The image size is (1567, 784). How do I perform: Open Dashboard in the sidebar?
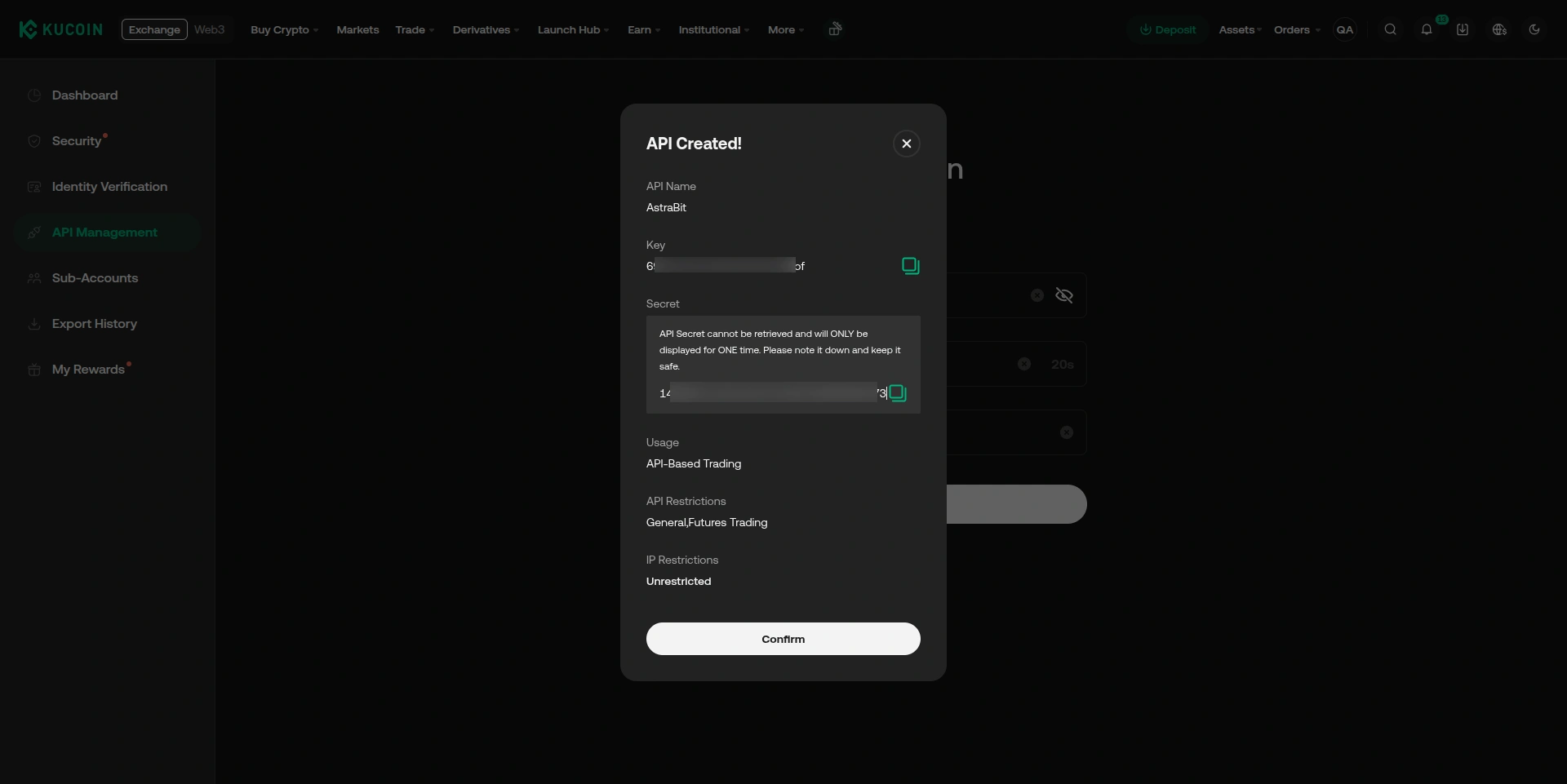click(108, 95)
